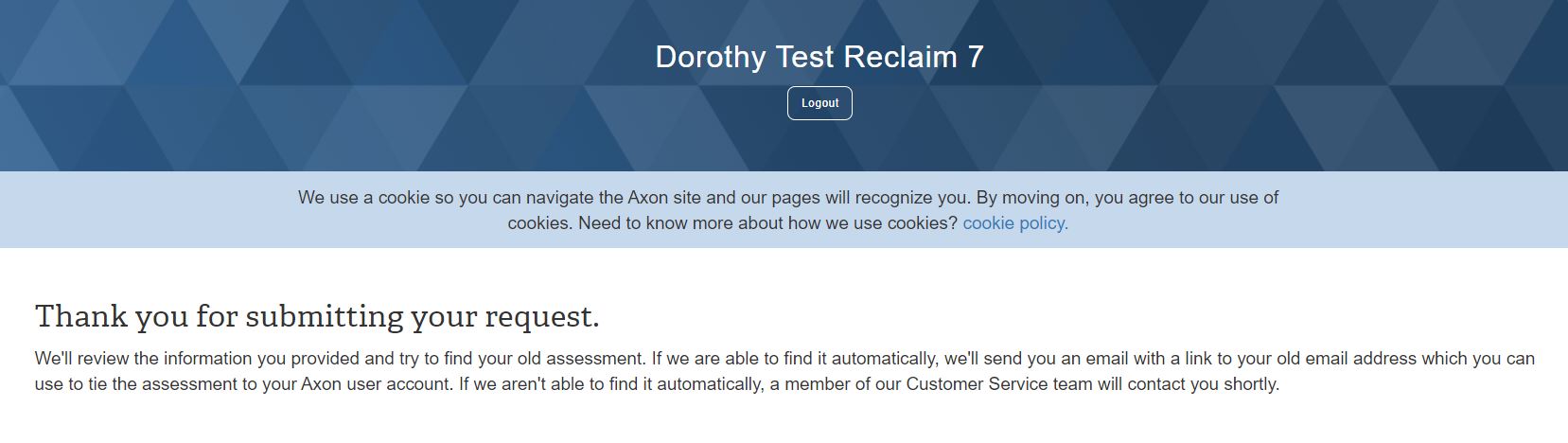Click the Logout button
The width and height of the screenshot is (1568, 443).
(x=819, y=103)
